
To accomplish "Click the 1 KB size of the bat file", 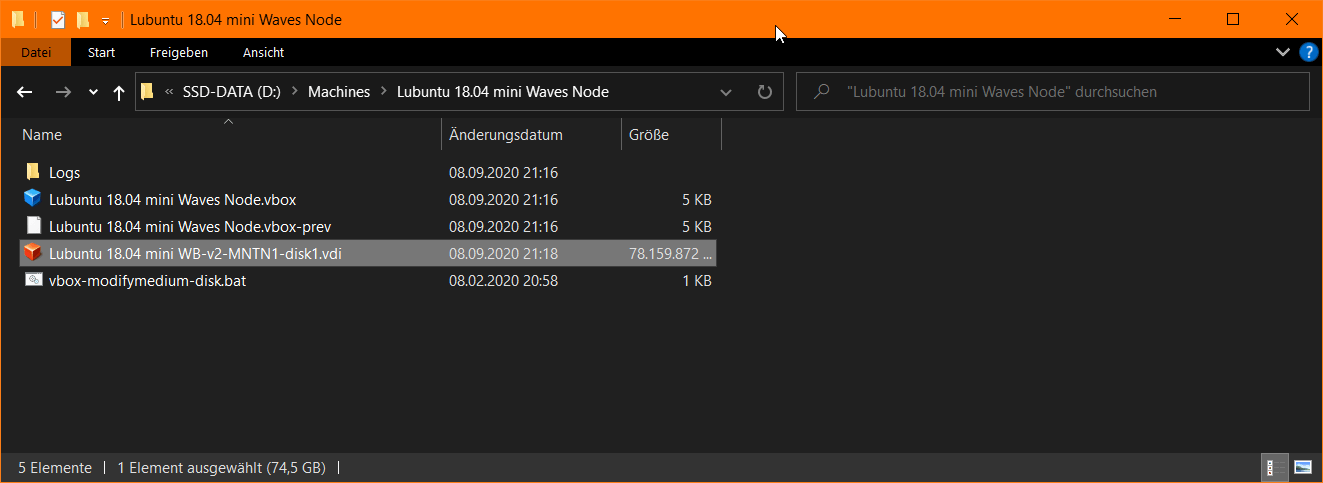I will click(x=697, y=281).
